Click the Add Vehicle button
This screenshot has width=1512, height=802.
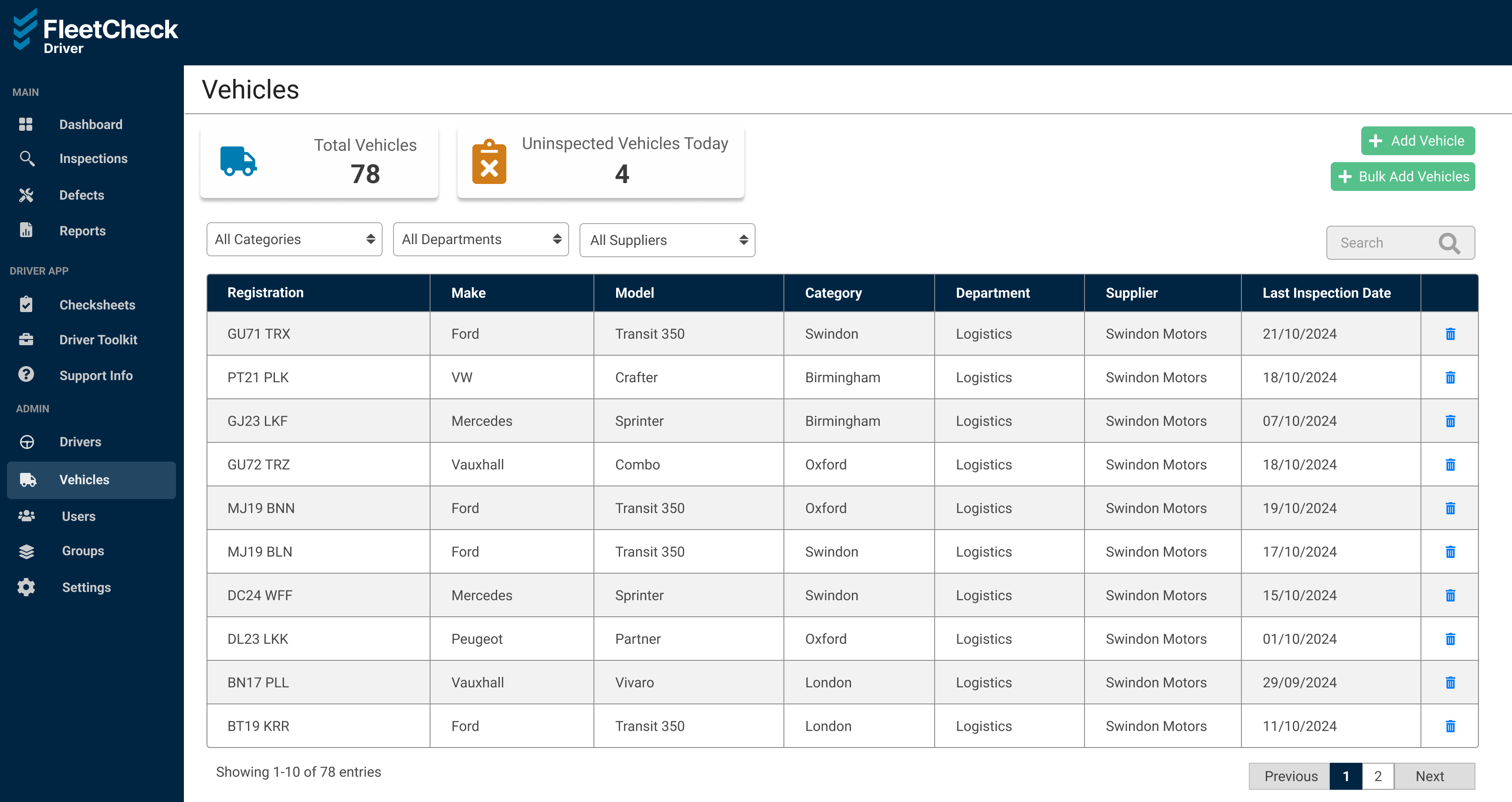click(1417, 141)
